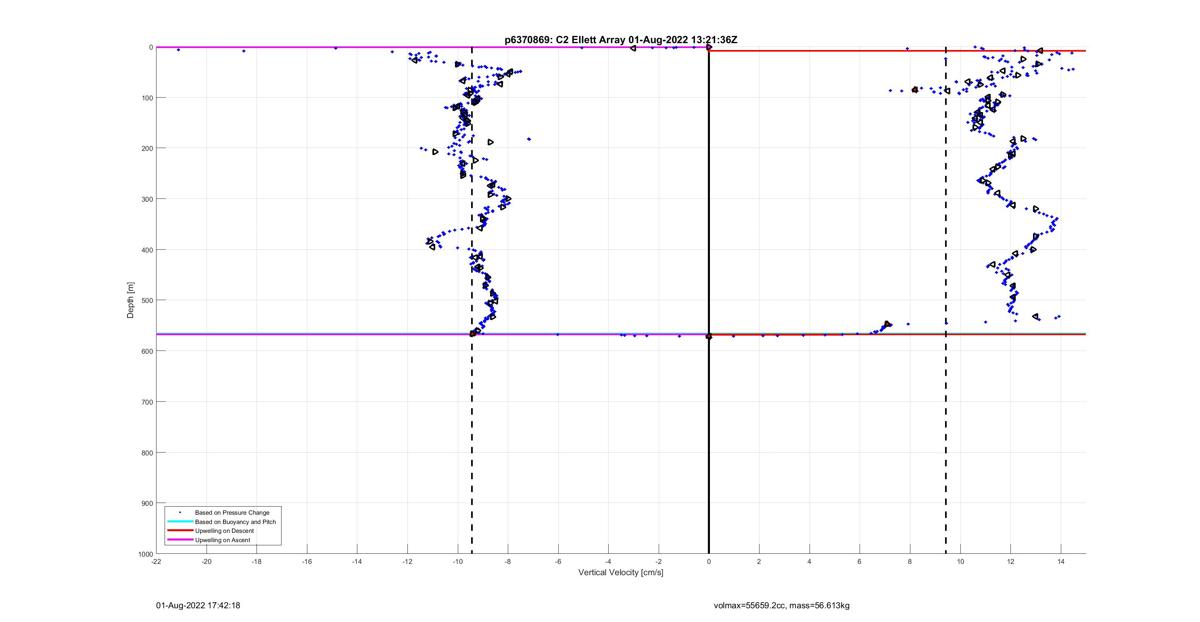Select the 'Vertical Velocity [cm/s]' x-axis label
This screenshot has height=622, width=1200.
coord(621,573)
